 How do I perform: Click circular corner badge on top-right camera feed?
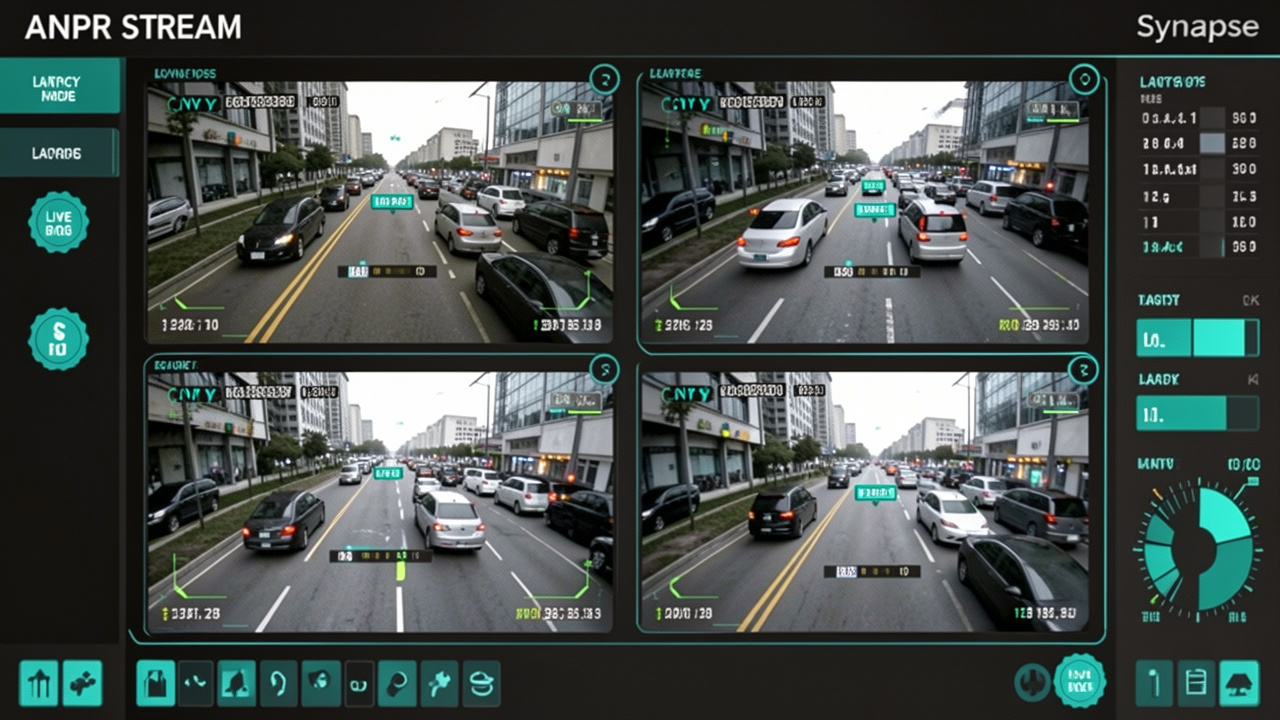click(x=1083, y=78)
